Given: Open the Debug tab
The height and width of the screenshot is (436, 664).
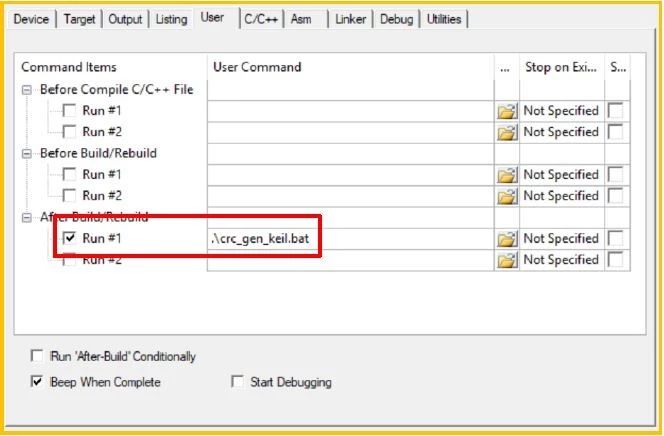Looking at the screenshot, I should tap(396, 19).
